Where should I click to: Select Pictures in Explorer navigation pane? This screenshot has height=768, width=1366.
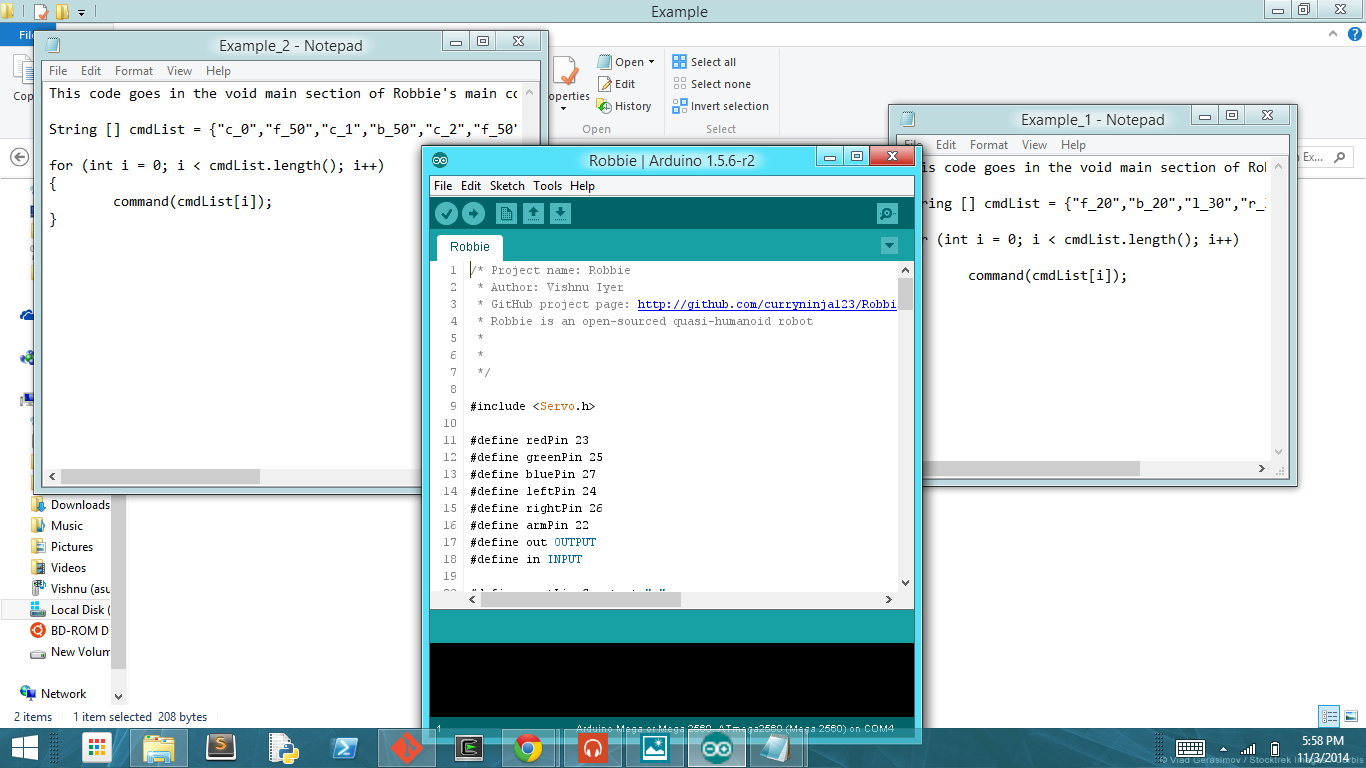[62, 547]
